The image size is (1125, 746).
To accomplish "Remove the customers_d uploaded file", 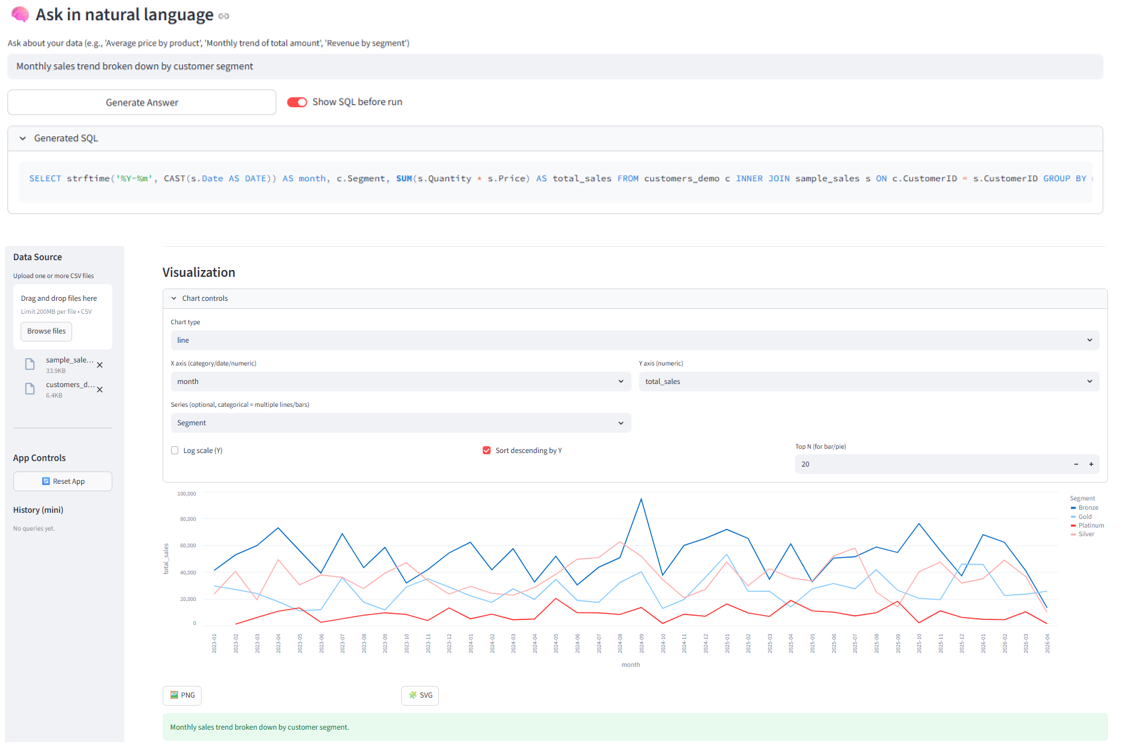I will (100, 389).
